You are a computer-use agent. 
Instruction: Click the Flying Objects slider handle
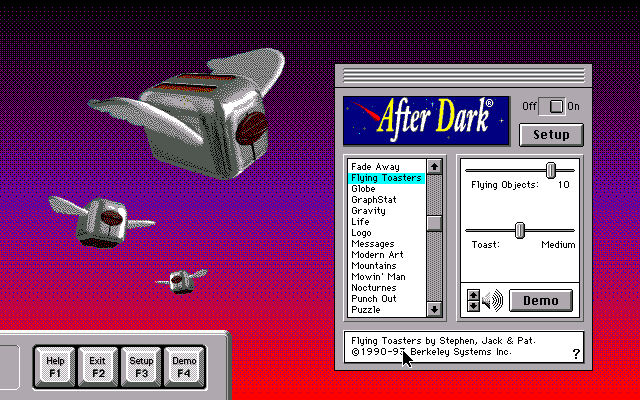coord(551,170)
